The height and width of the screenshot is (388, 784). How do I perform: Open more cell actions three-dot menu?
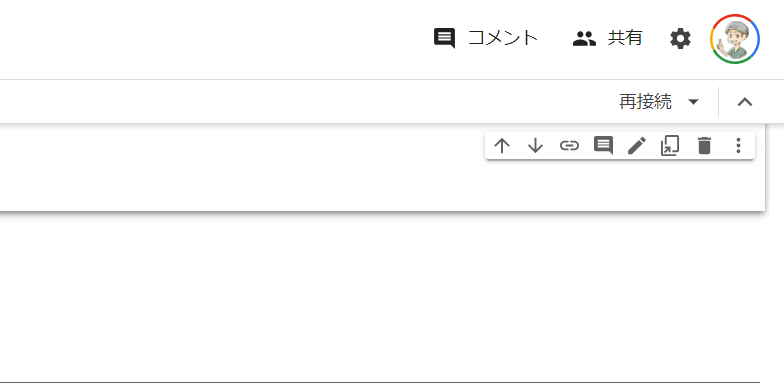pos(738,146)
